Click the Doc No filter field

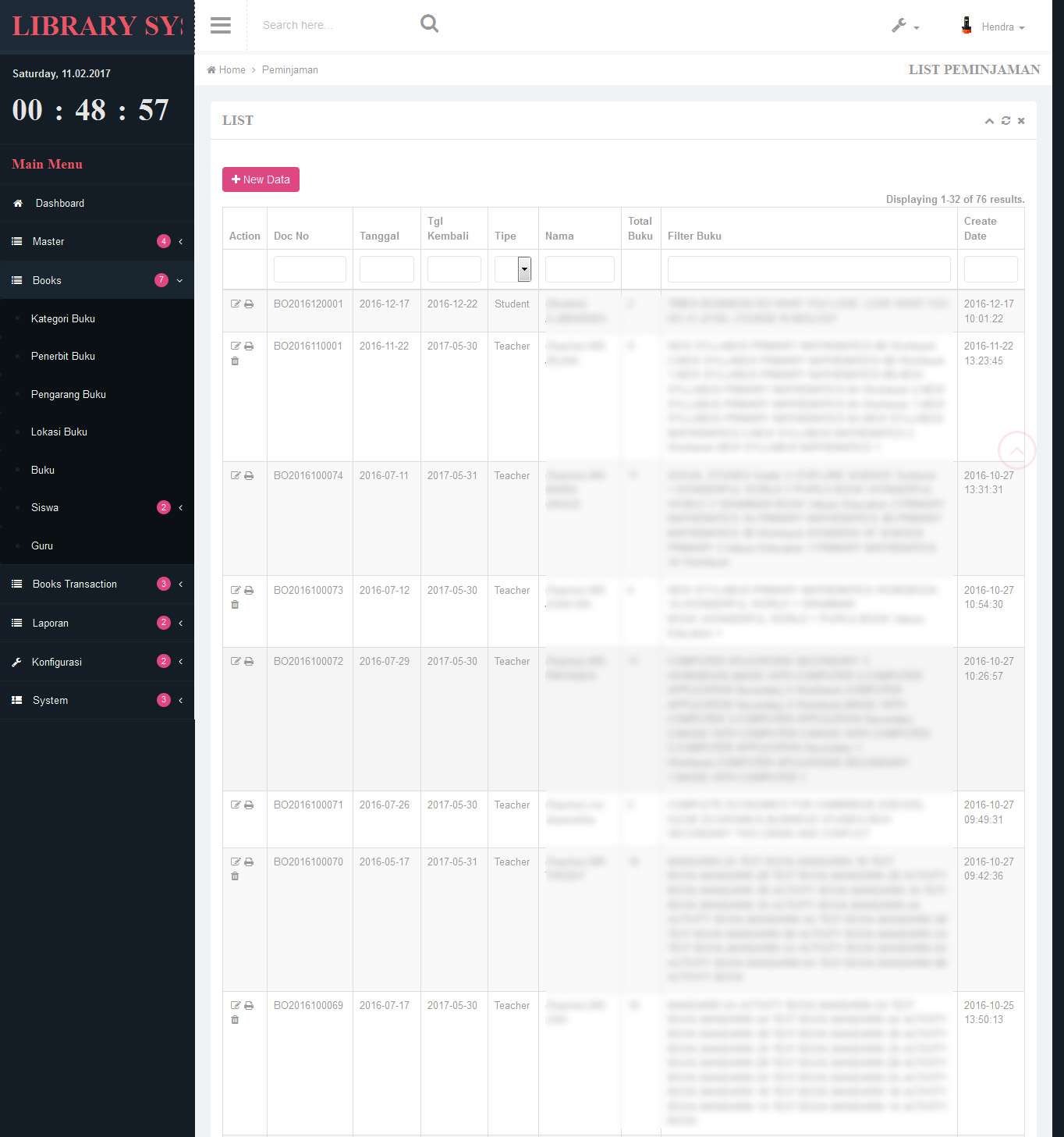[310, 269]
